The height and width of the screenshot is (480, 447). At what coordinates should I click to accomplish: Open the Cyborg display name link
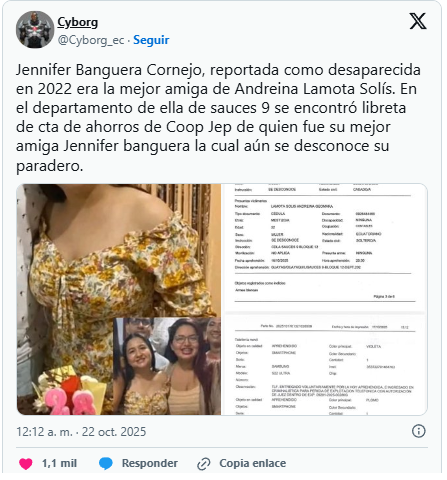(x=78, y=22)
